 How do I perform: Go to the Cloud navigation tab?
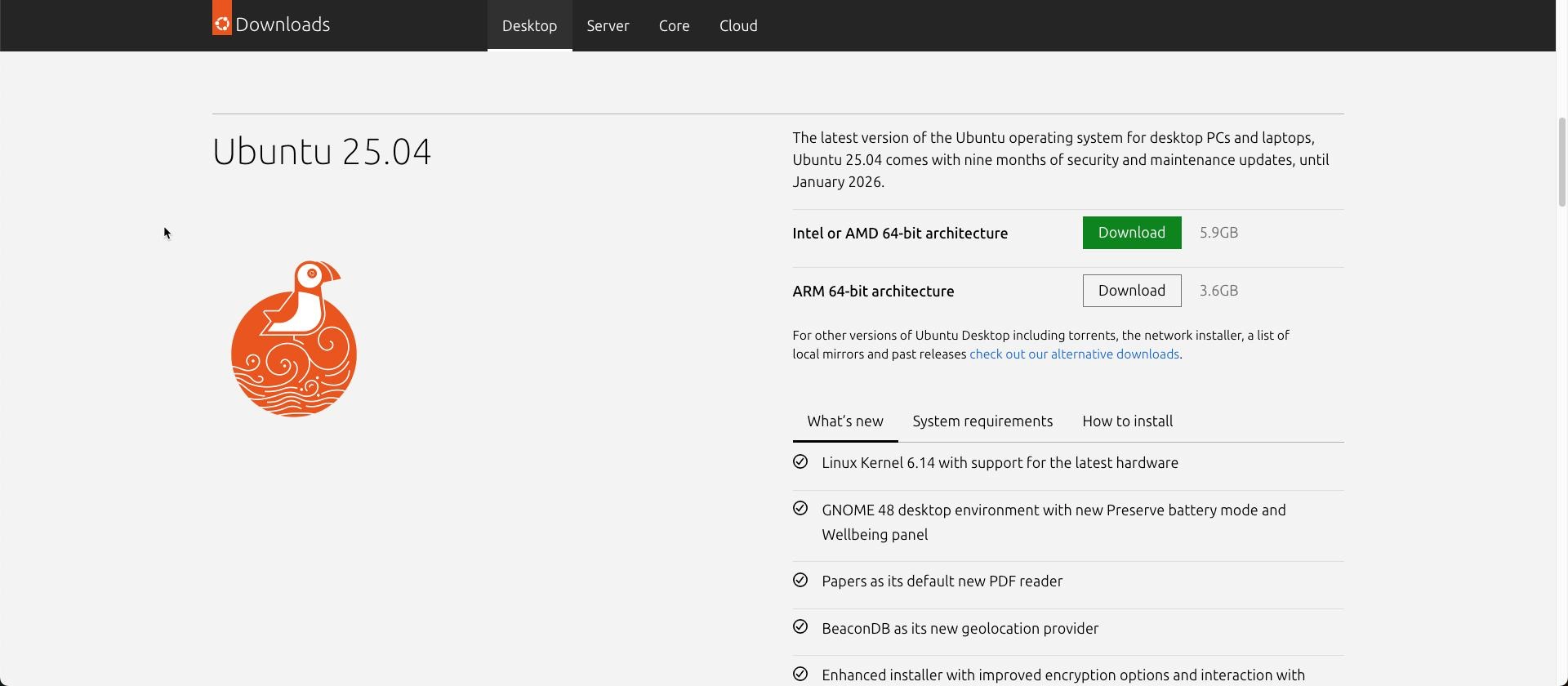pyautogui.click(x=738, y=25)
